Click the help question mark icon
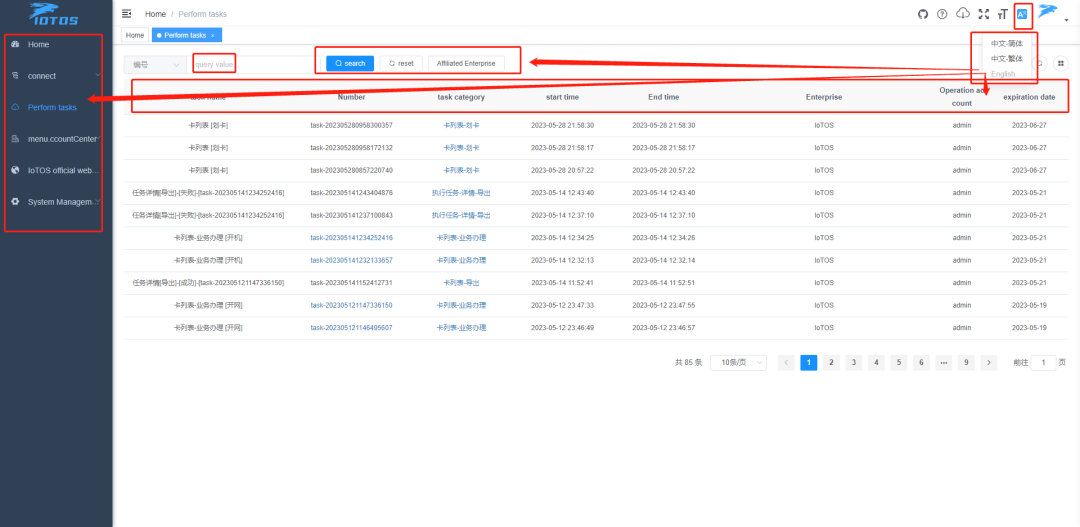Image resolution: width=1080 pixels, height=527 pixels. tap(942, 14)
